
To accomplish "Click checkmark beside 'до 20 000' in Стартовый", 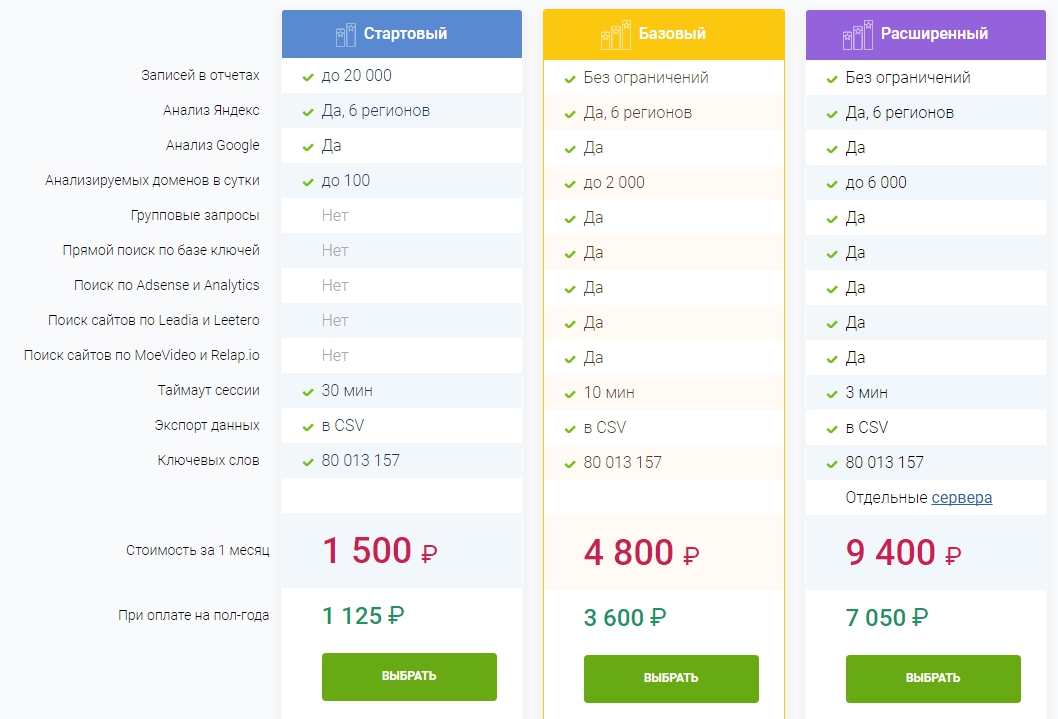I will coord(308,76).
